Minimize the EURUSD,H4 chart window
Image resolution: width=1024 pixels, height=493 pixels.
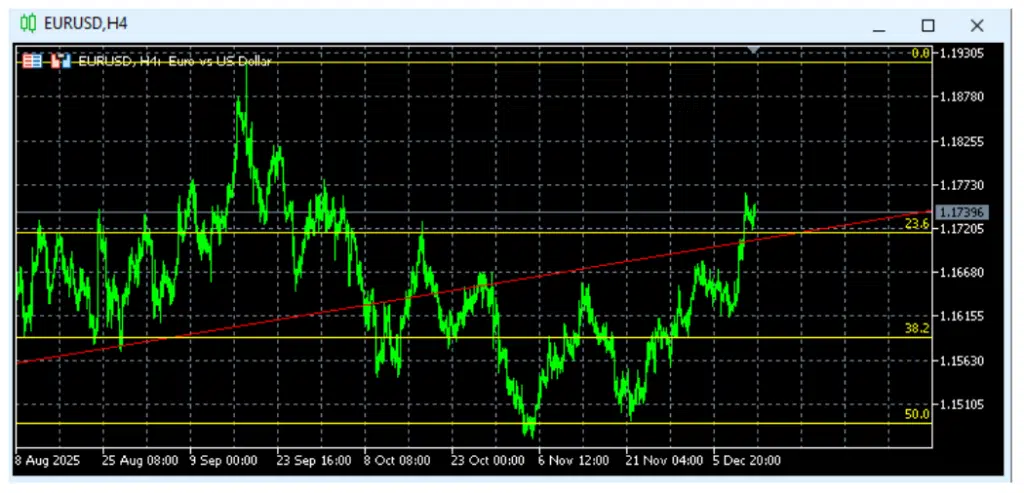(879, 25)
